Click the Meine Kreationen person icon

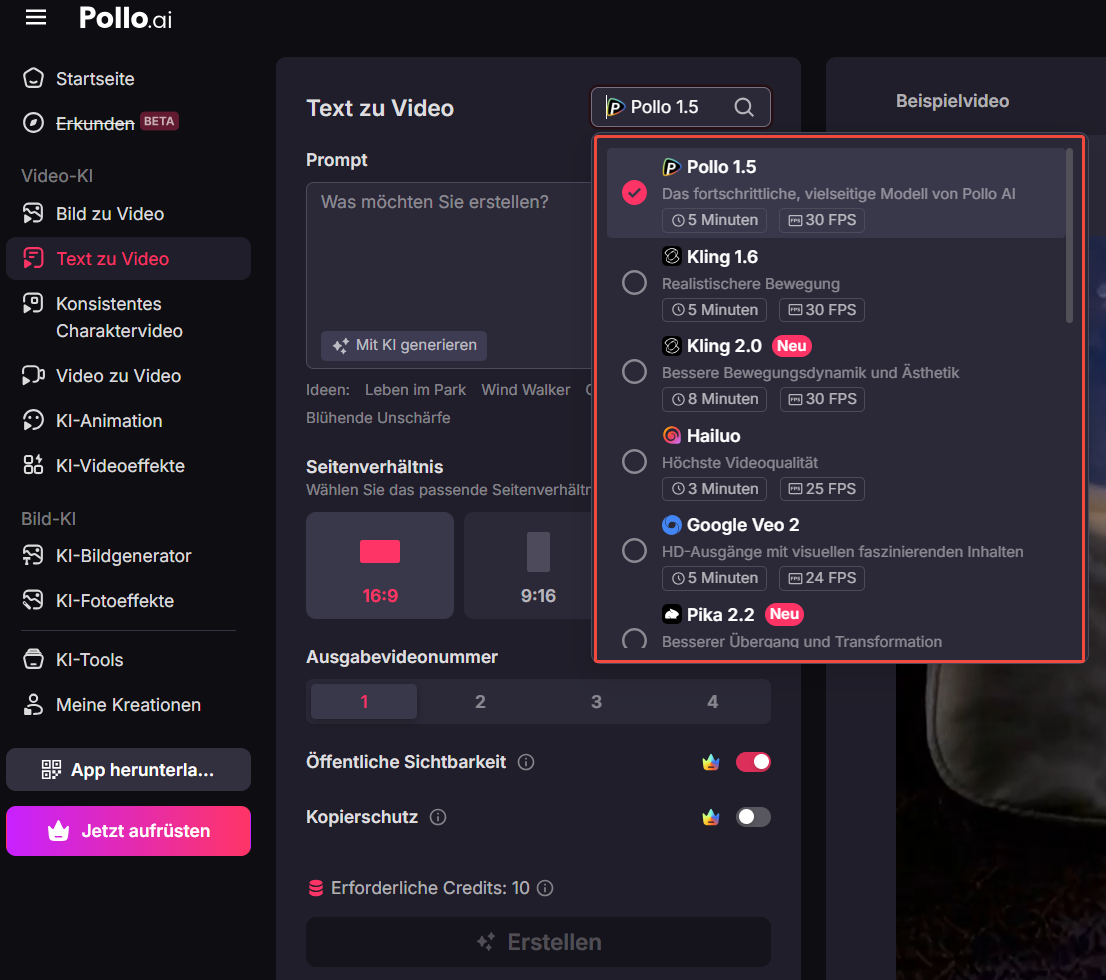point(33,704)
